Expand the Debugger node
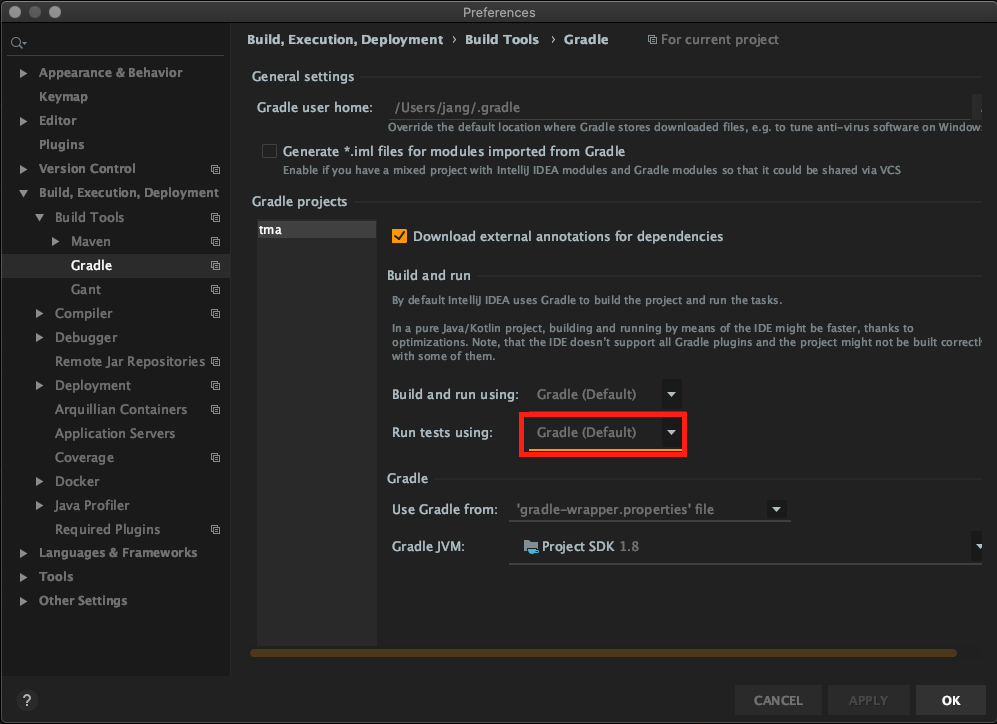 pos(39,338)
